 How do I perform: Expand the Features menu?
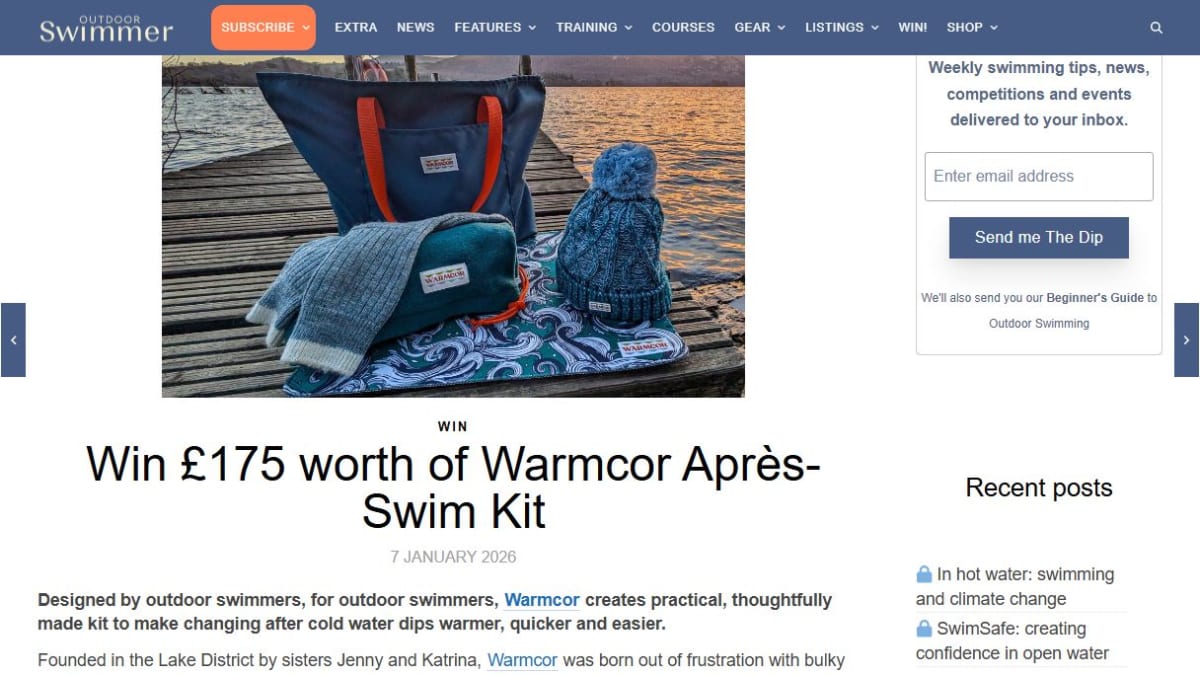click(x=495, y=27)
